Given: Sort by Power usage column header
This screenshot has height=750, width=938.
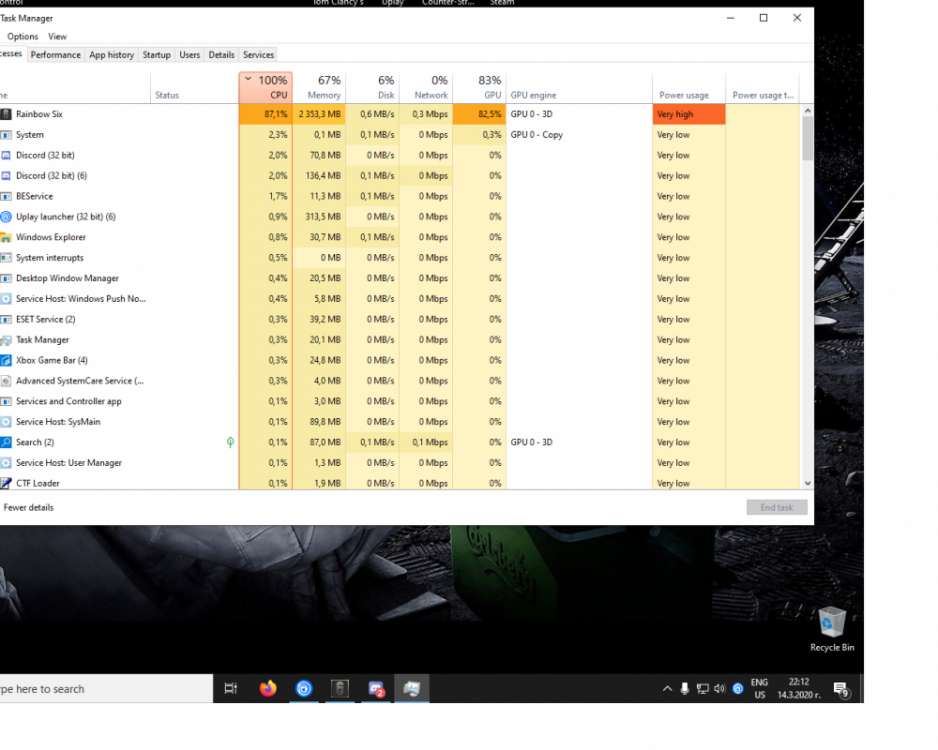Looking at the screenshot, I should point(689,87).
